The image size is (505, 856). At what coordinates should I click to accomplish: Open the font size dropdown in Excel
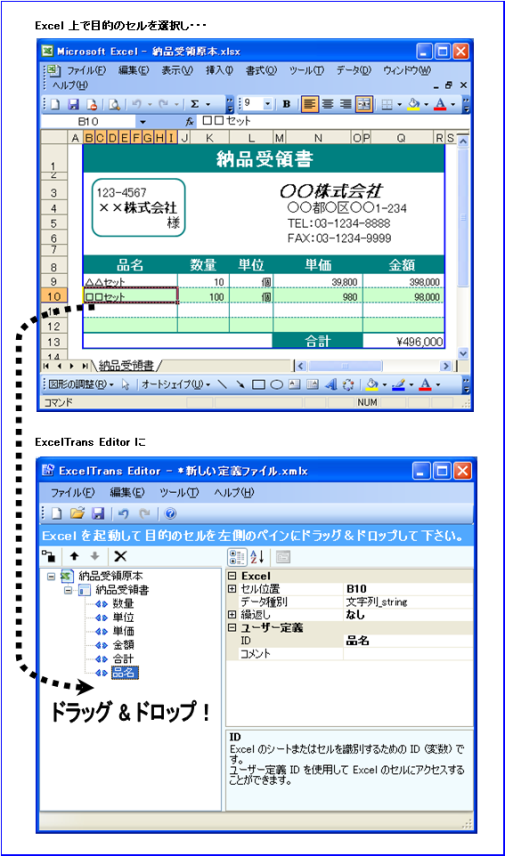tap(268, 104)
